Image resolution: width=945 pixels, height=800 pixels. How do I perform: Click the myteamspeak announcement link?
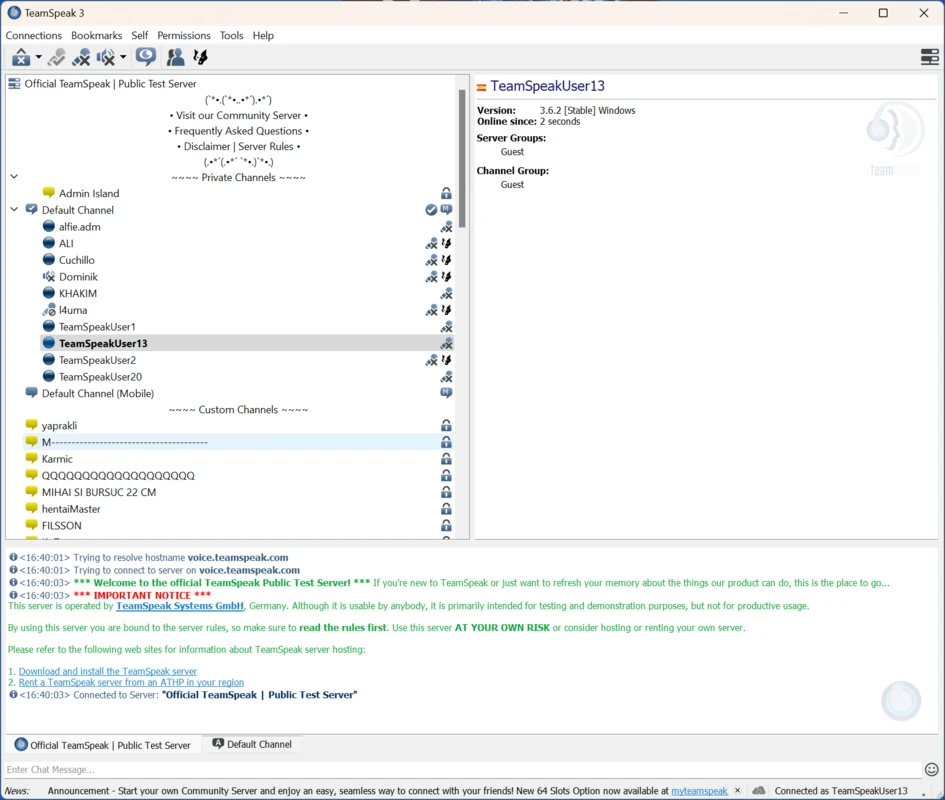(x=698, y=790)
